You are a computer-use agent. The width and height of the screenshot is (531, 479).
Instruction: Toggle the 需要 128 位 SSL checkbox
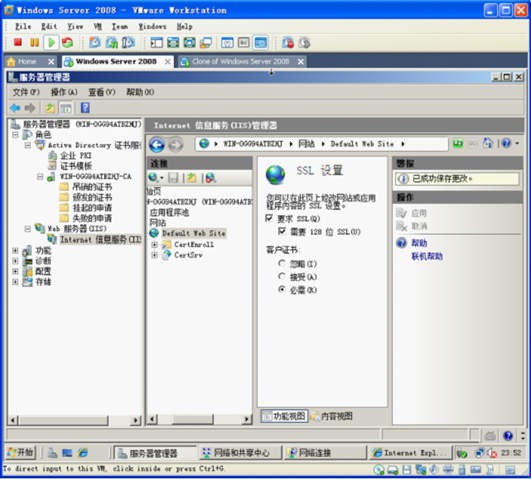point(282,231)
